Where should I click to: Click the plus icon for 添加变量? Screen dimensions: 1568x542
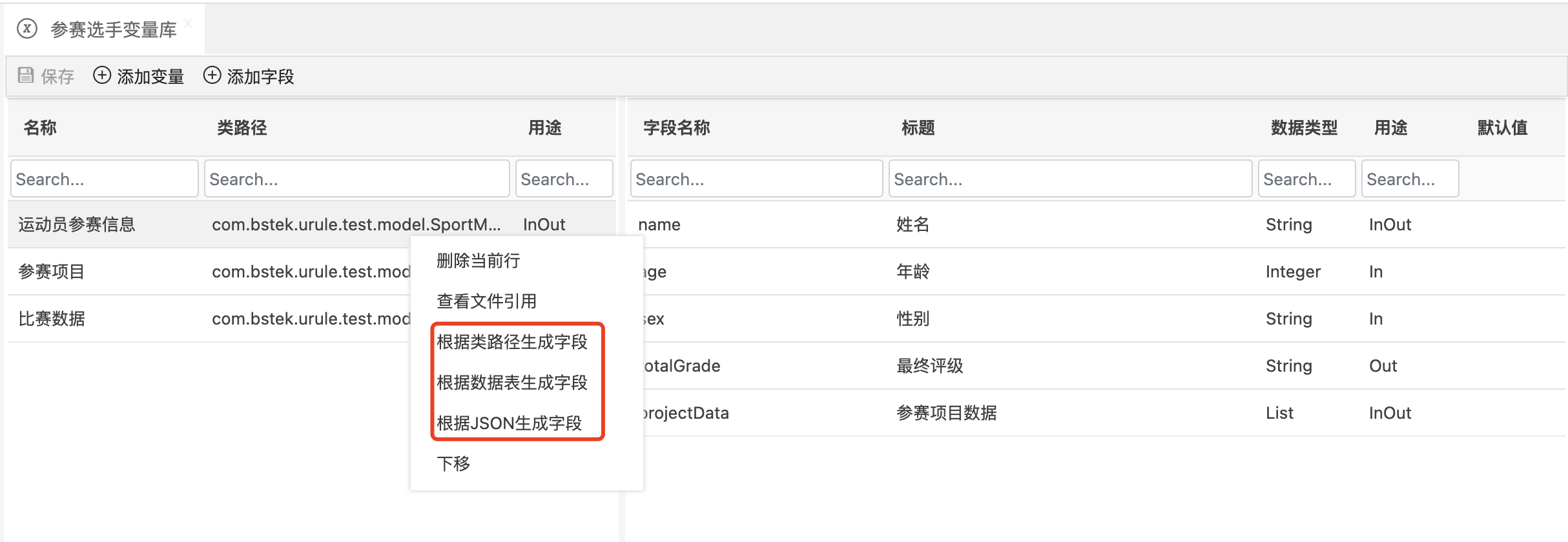(x=102, y=75)
